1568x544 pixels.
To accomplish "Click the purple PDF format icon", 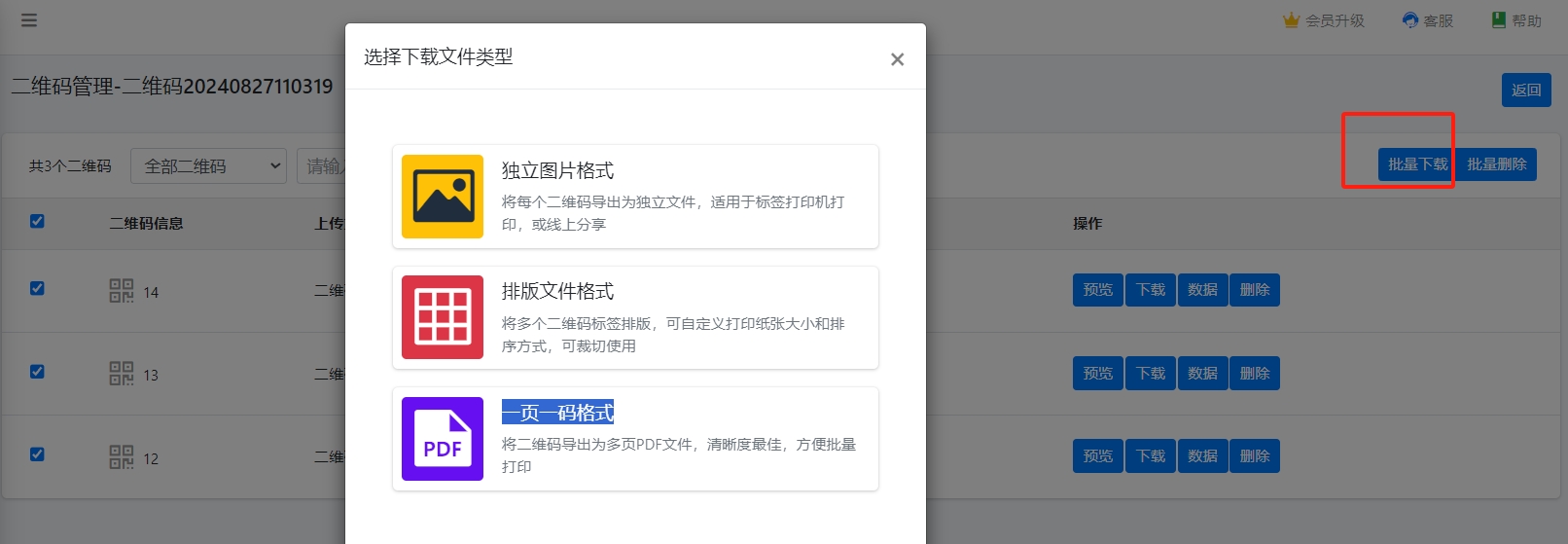I will click(443, 439).
